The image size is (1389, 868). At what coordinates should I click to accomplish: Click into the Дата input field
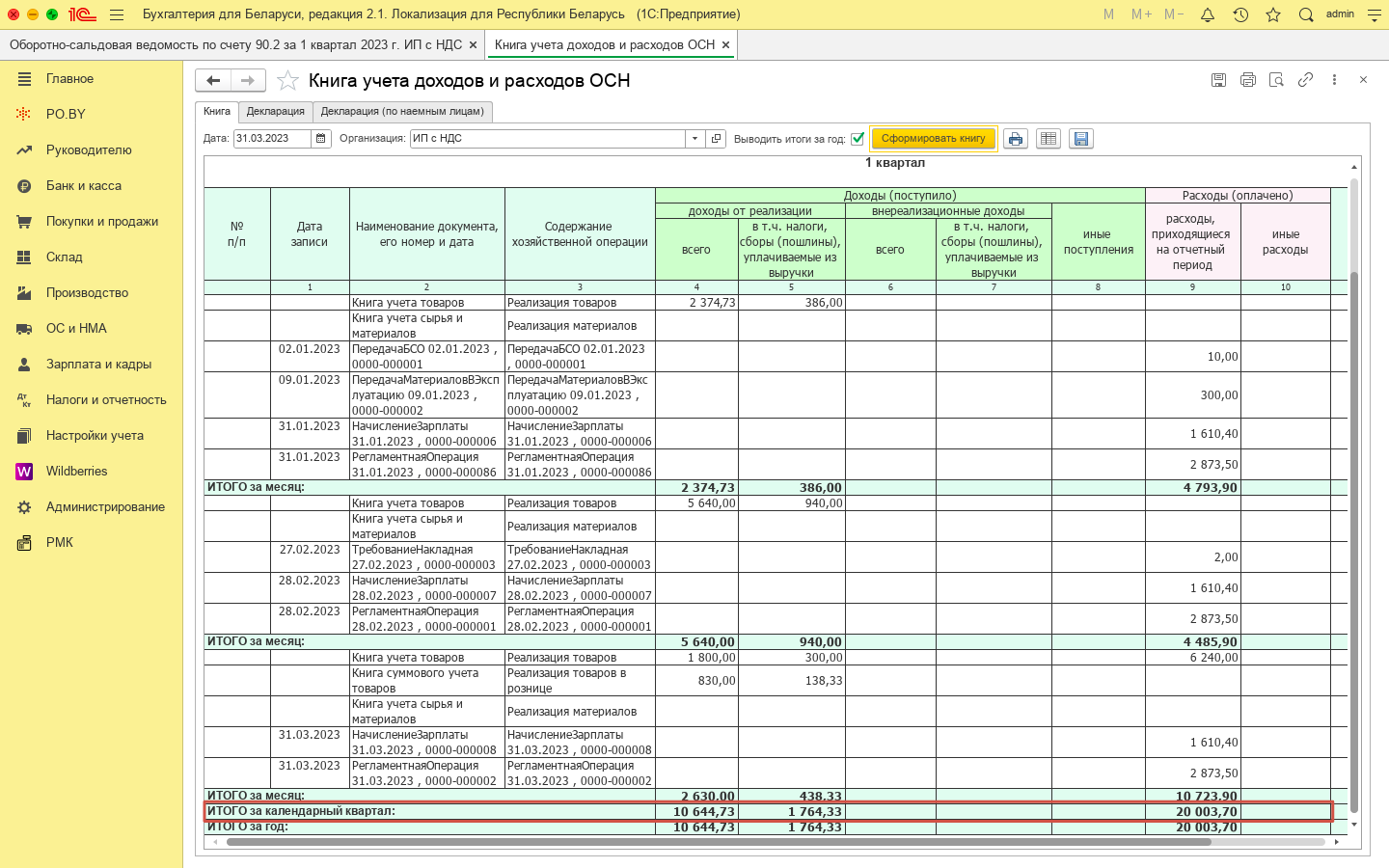271,139
